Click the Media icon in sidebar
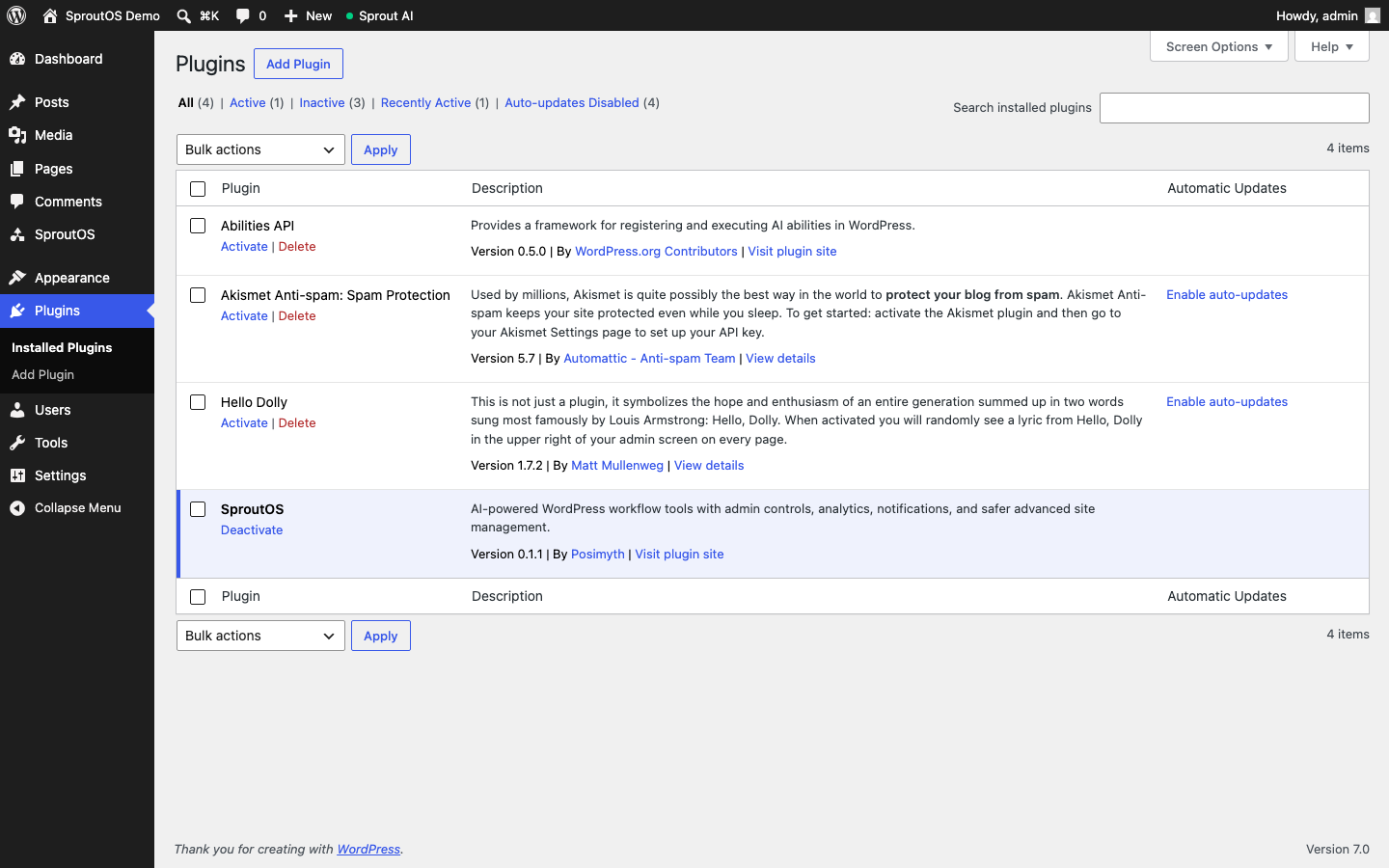The height and width of the screenshot is (868, 1389). 17,135
